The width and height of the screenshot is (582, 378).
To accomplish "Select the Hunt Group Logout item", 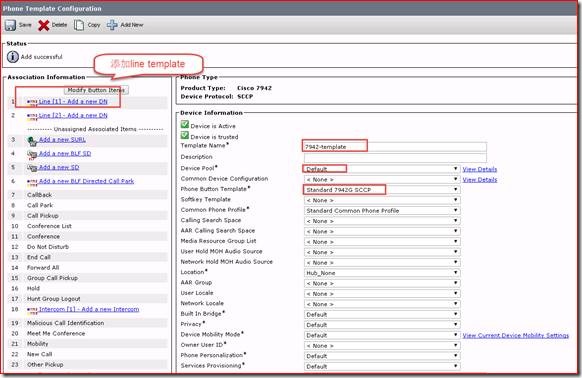I will click(53, 299).
